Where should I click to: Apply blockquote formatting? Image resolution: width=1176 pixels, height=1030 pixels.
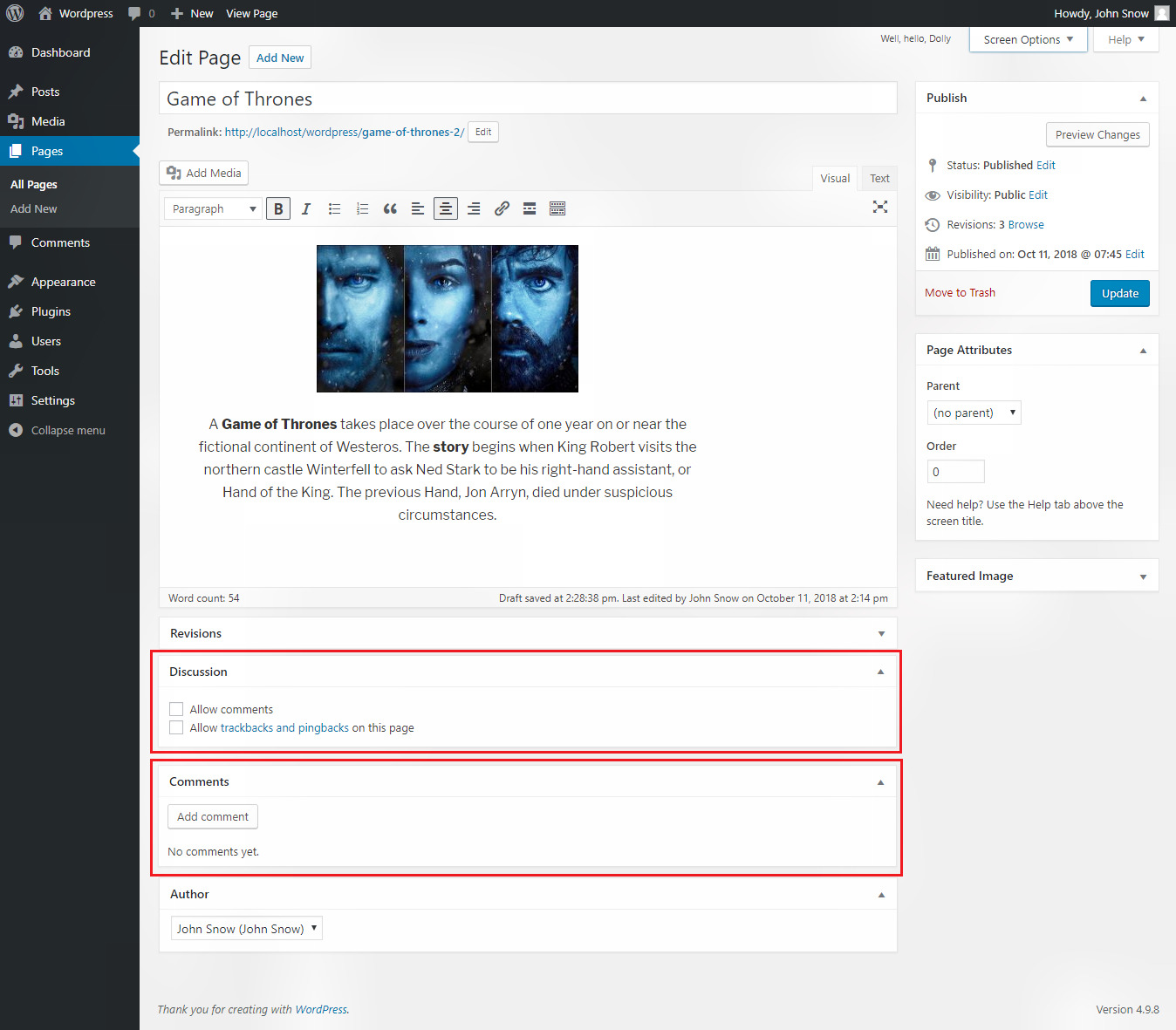coord(390,208)
